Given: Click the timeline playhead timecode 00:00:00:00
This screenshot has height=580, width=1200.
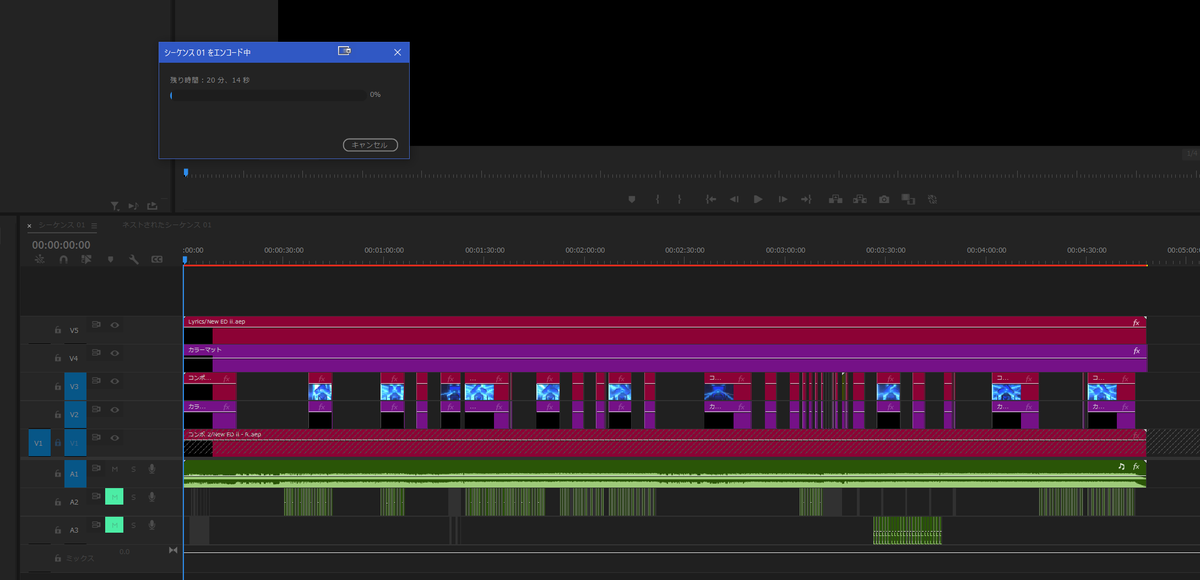Looking at the screenshot, I should click(x=61, y=244).
